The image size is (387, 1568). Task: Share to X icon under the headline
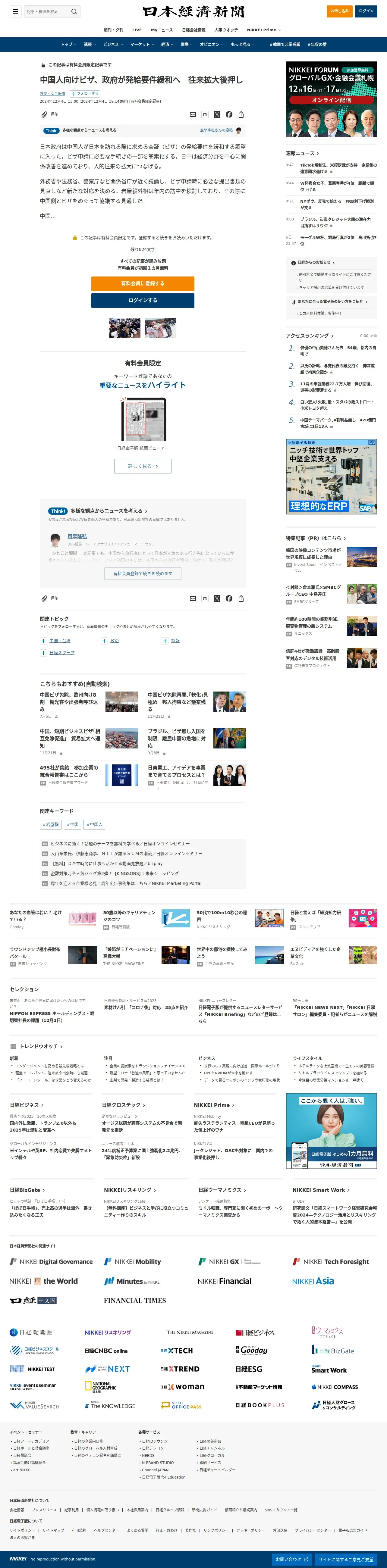217,114
